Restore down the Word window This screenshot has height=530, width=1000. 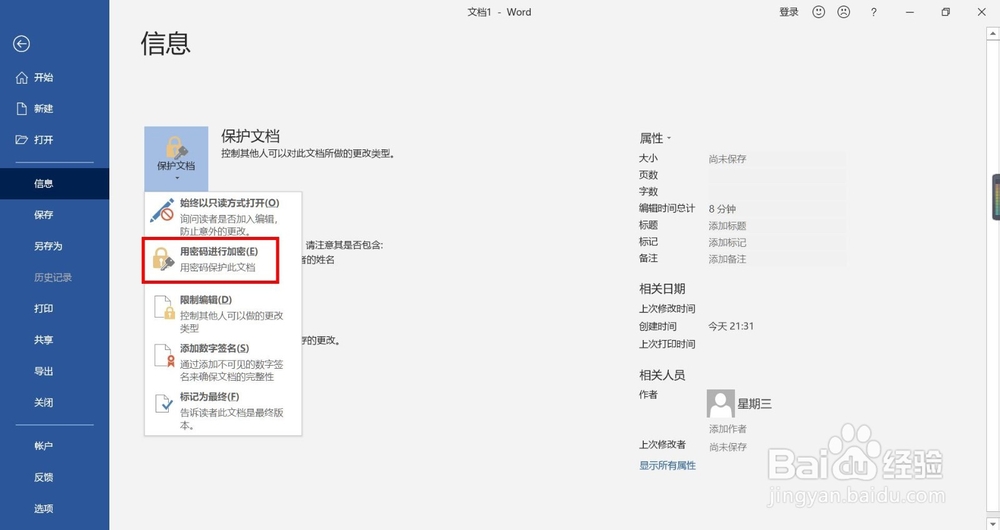(x=946, y=12)
